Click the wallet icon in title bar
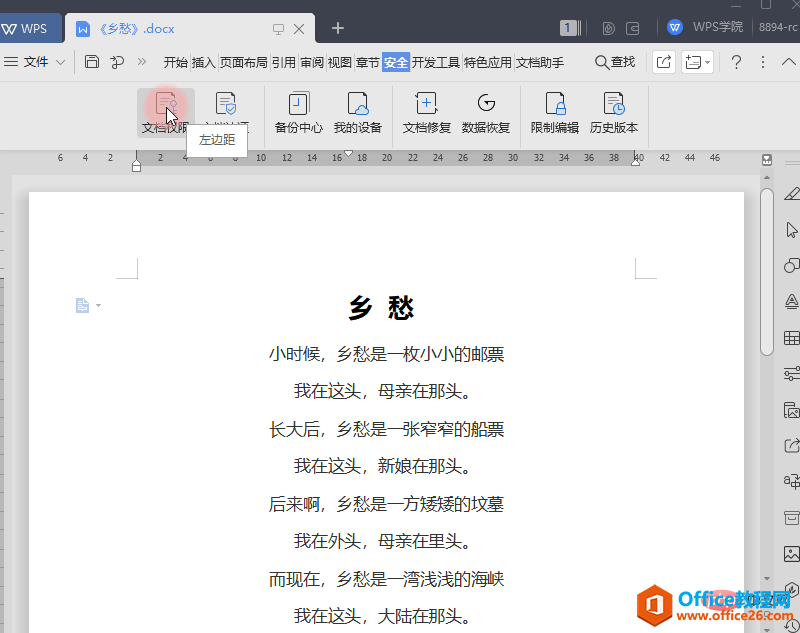Screen dimensions: 800x633 point(633,28)
